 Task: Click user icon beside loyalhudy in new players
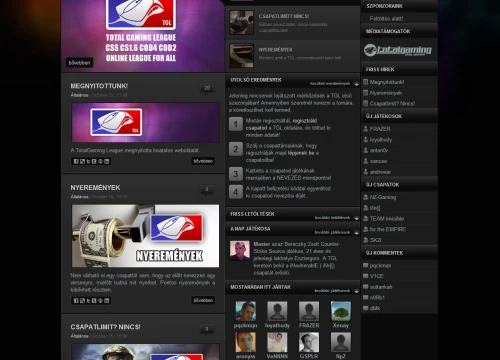[x=366, y=139]
